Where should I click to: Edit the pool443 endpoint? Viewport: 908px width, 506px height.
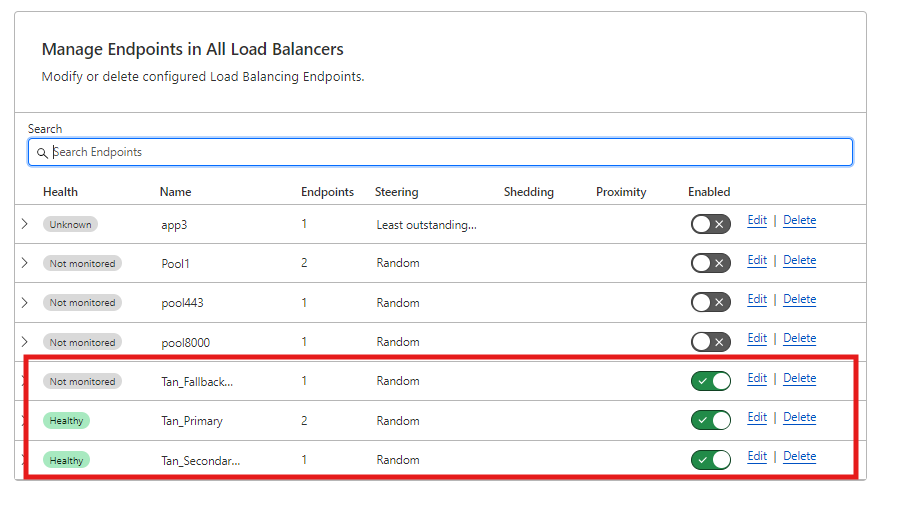pyautogui.click(x=757, y=300)
